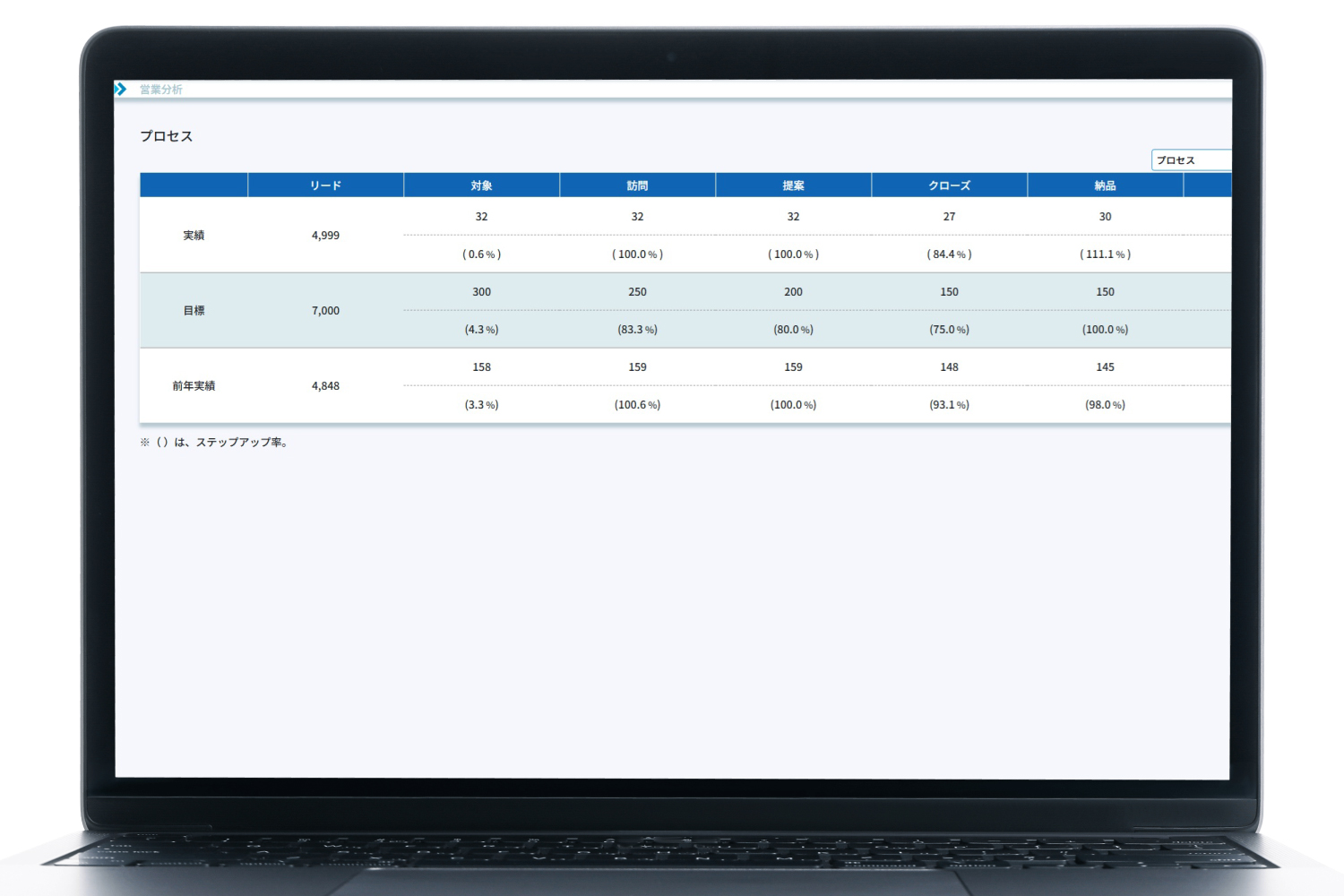Screen dimensions: 1344x896
Task: Click the 実績 row label
Action: 194,236
